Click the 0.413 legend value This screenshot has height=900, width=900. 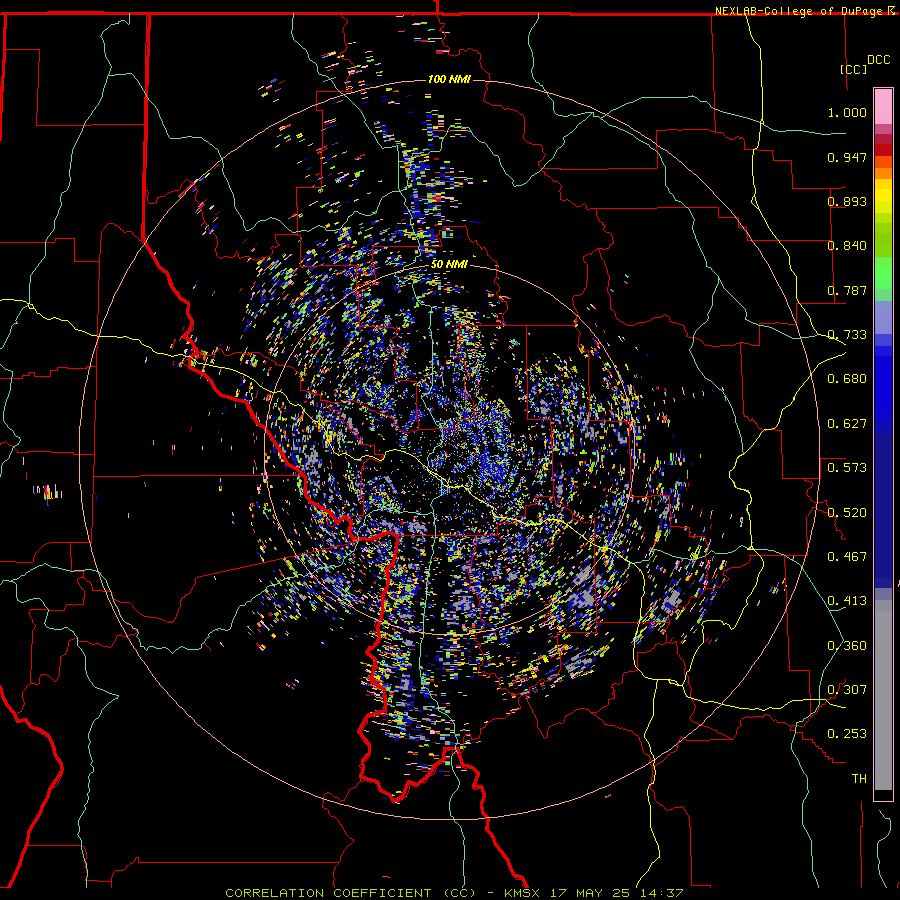pos(847,601)
